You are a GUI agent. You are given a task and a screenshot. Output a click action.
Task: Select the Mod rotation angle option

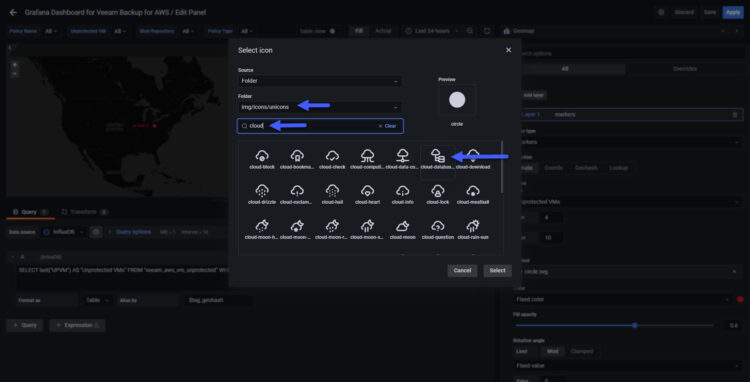tap(553, 351)
